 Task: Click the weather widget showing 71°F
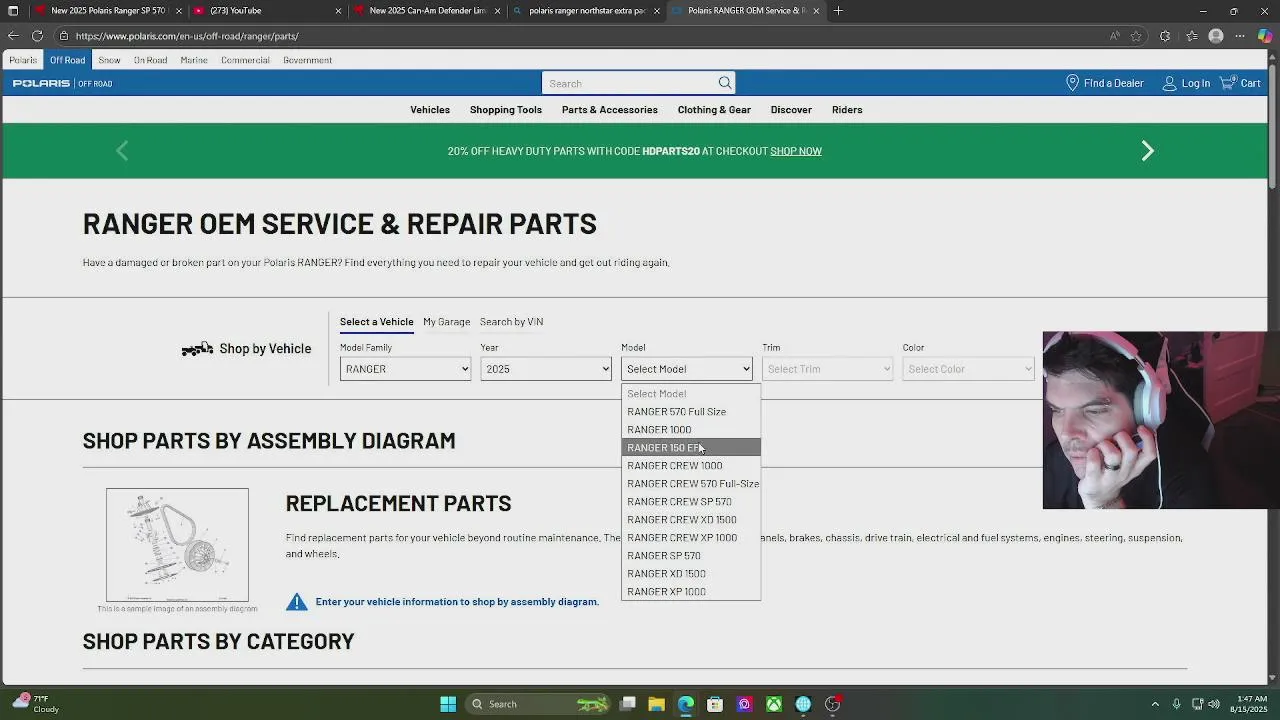[37, 704]
